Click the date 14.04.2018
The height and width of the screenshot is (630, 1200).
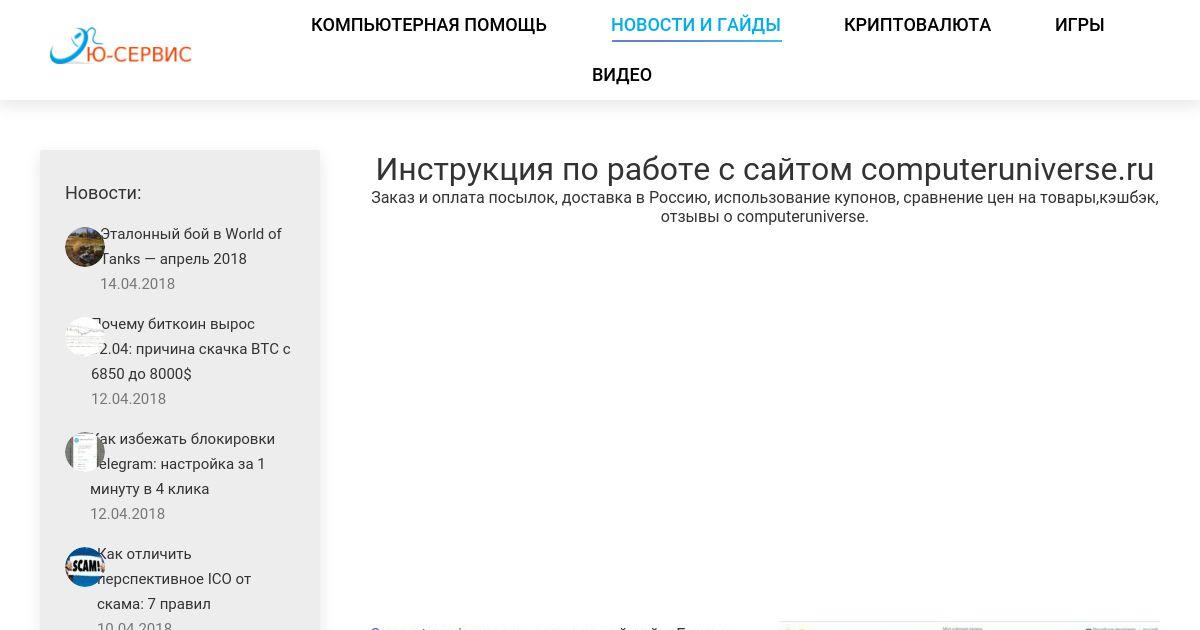137,284
